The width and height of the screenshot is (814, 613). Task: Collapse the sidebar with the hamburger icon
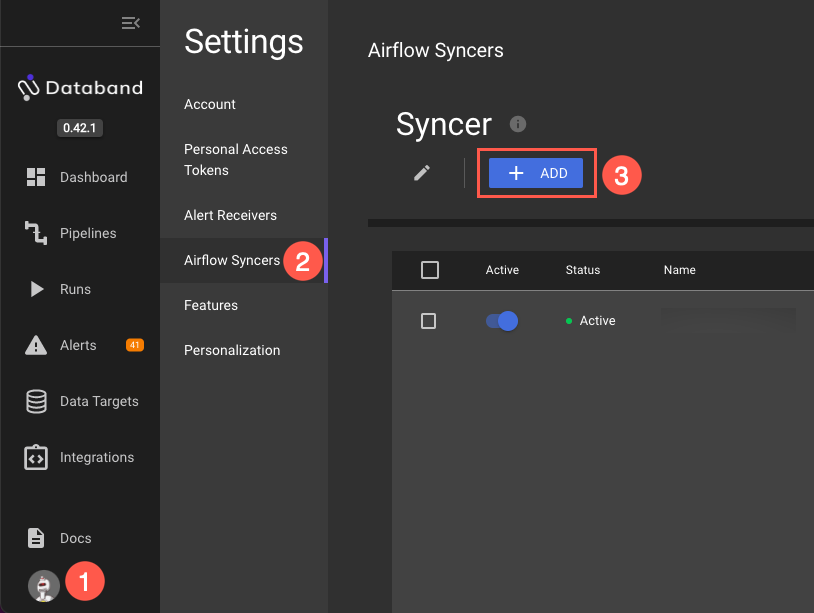(x=131, y=23)
